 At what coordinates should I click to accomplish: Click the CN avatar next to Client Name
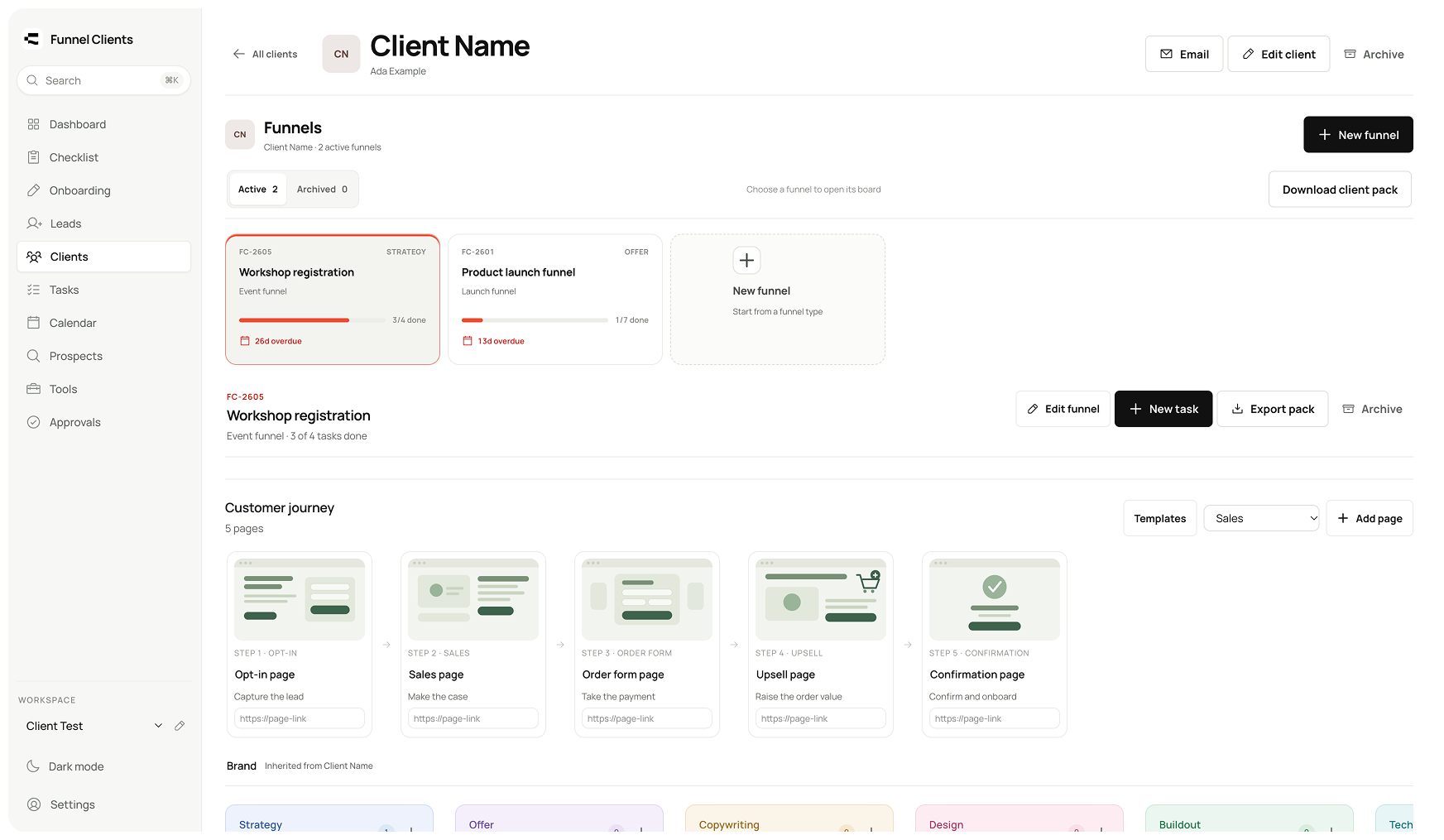click(x=341, y=54)
